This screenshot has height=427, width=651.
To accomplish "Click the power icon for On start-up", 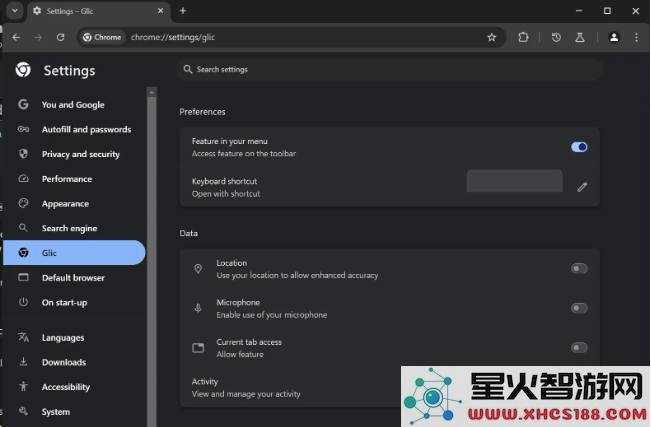I will pos(23,302).
